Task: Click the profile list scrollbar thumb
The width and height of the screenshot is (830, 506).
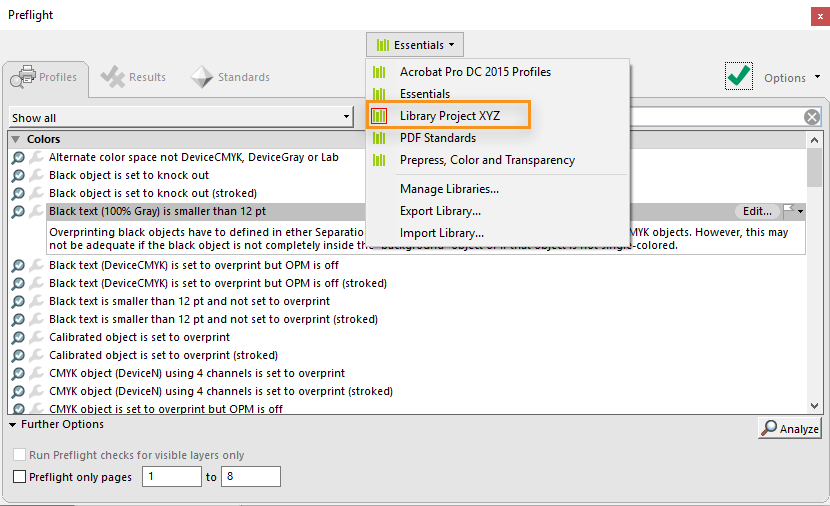Action: 814,167
